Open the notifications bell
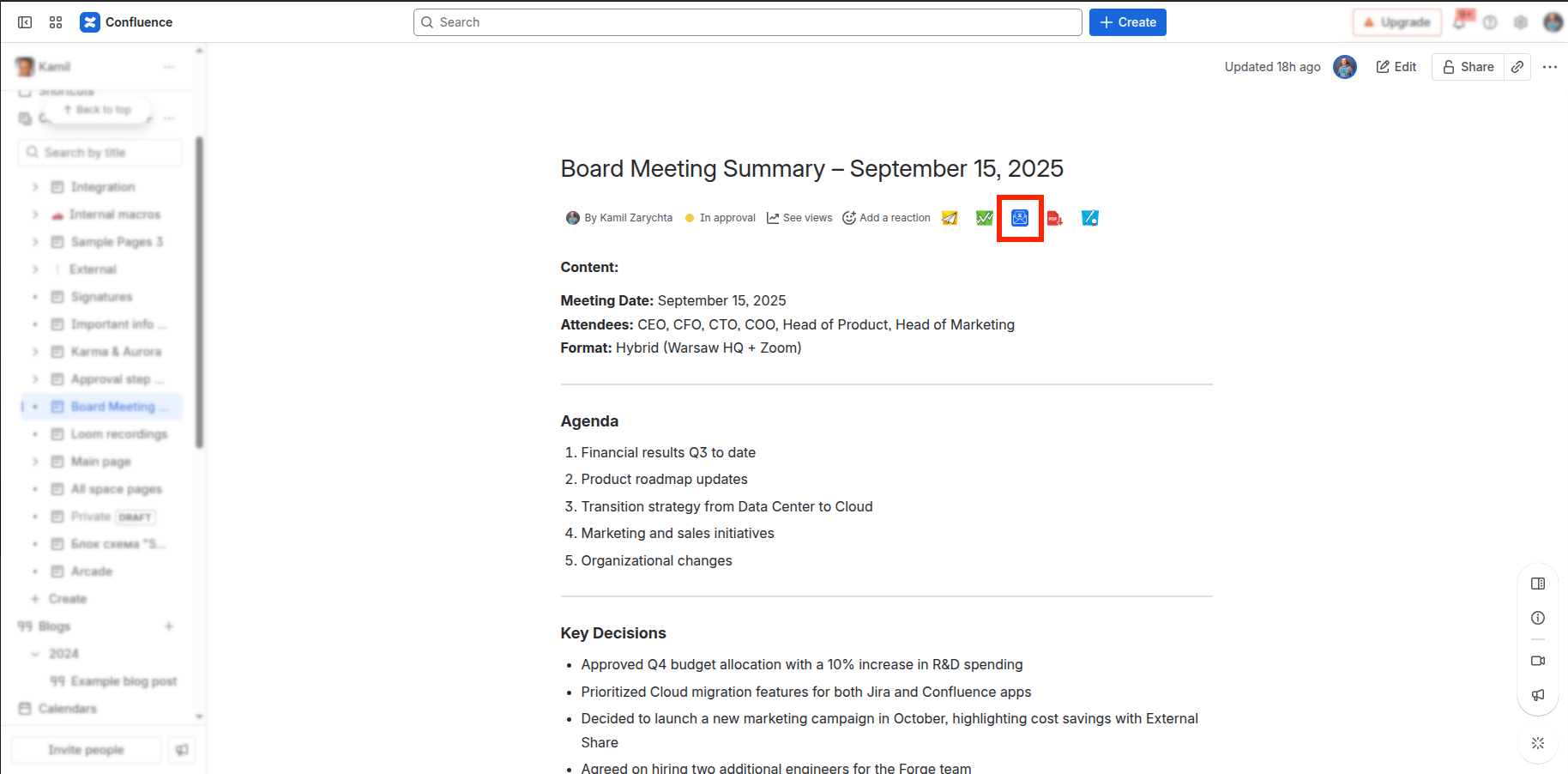 [x=1460, y=22]
